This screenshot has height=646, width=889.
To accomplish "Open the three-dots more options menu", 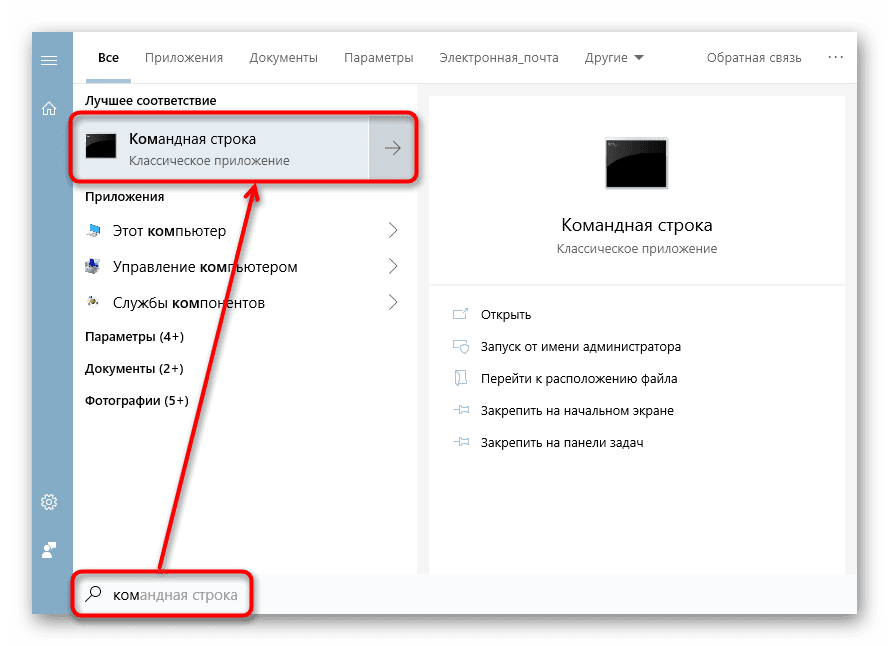I will coord(835,57).
